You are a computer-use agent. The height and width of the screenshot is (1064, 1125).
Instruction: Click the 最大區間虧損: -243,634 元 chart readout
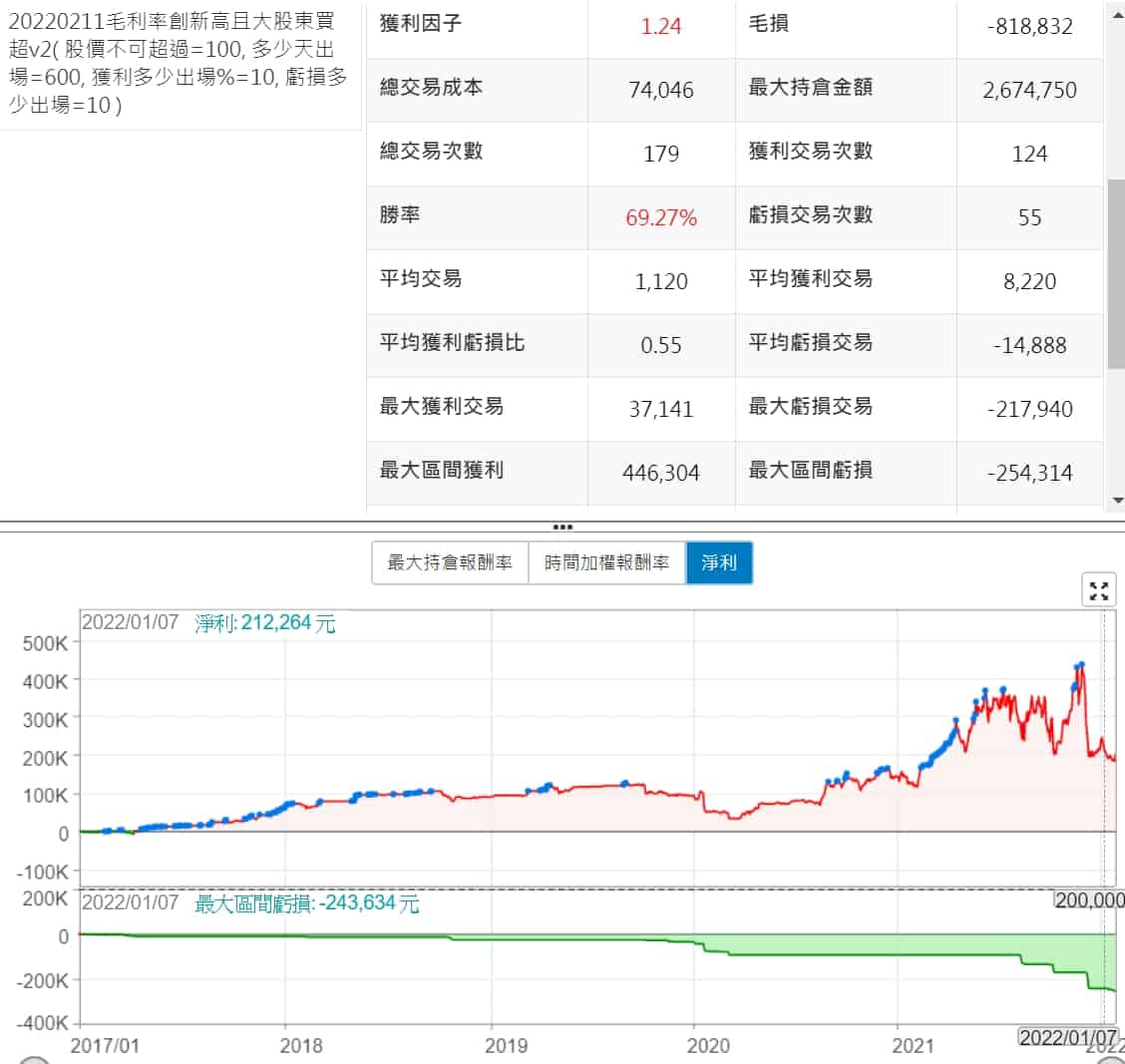(x=307, y=903)
